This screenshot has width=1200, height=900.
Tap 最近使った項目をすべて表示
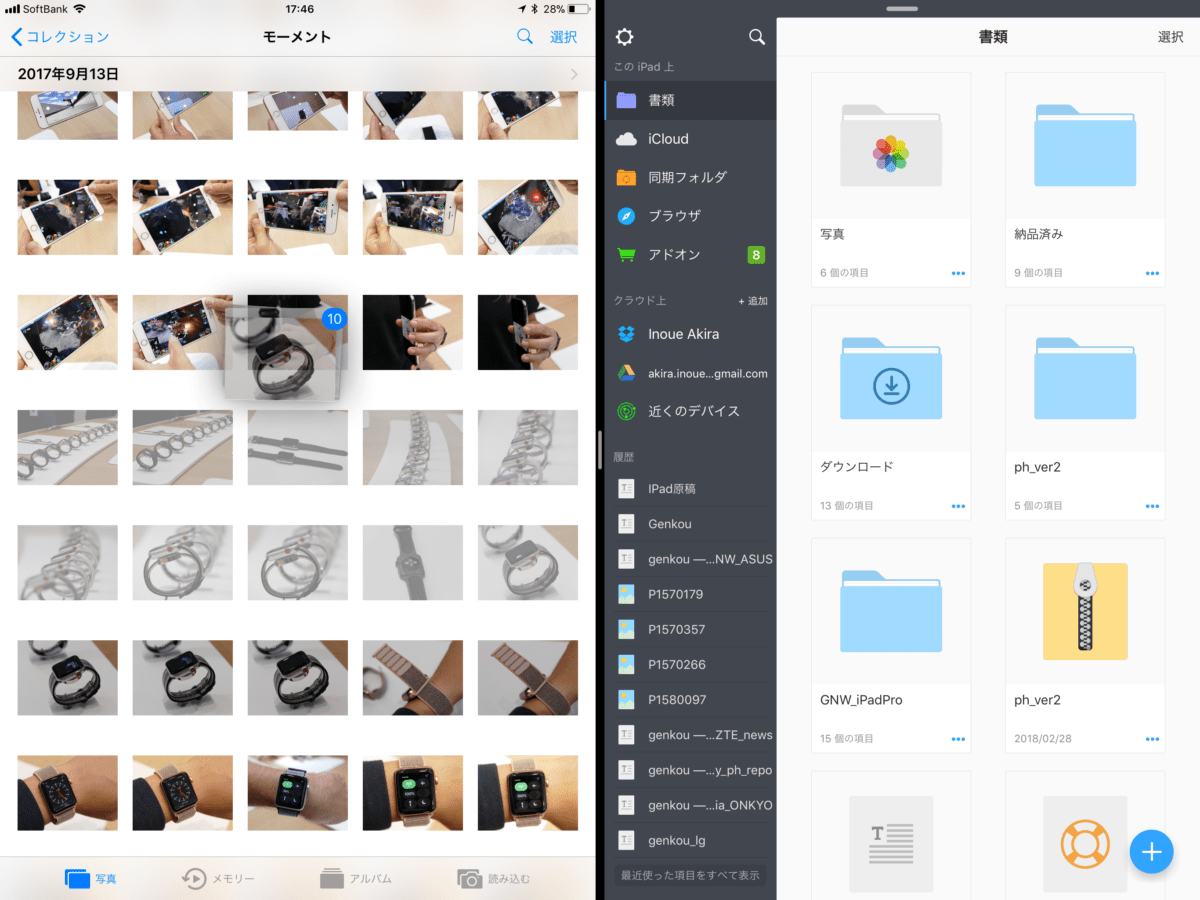tap(690, 875)
